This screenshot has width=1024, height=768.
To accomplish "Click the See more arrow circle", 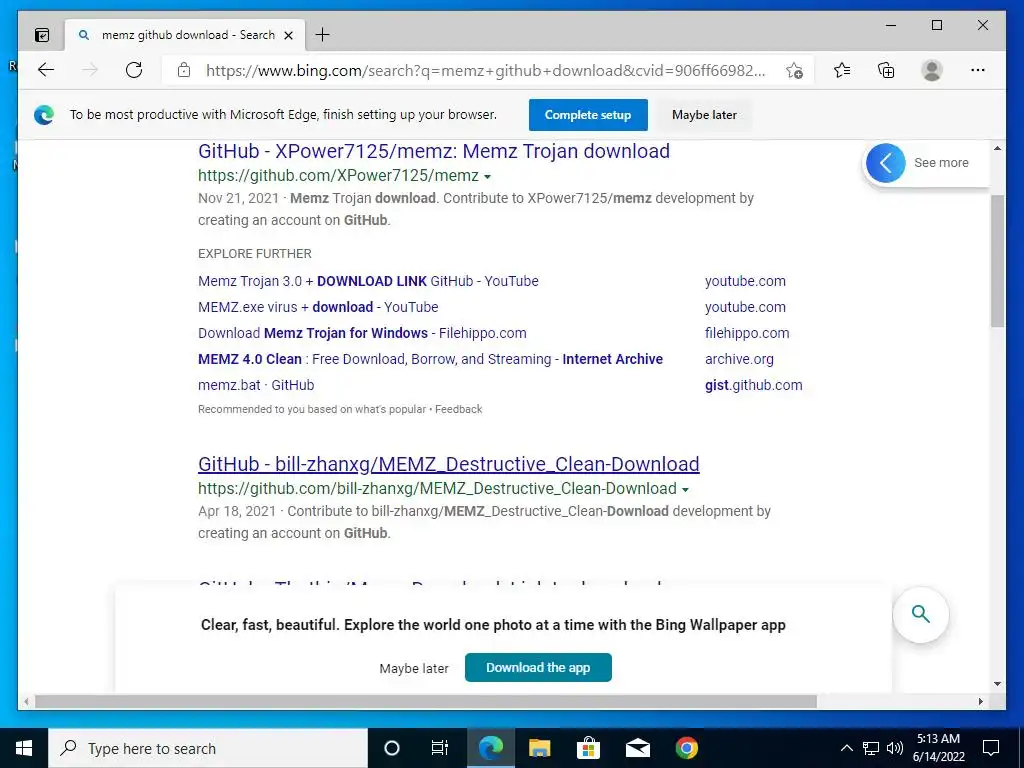I will pos(886,163).
